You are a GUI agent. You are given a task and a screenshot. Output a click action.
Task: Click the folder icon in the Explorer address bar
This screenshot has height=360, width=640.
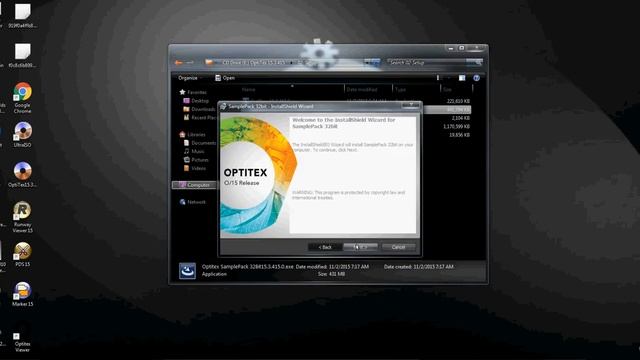point(209,62)
